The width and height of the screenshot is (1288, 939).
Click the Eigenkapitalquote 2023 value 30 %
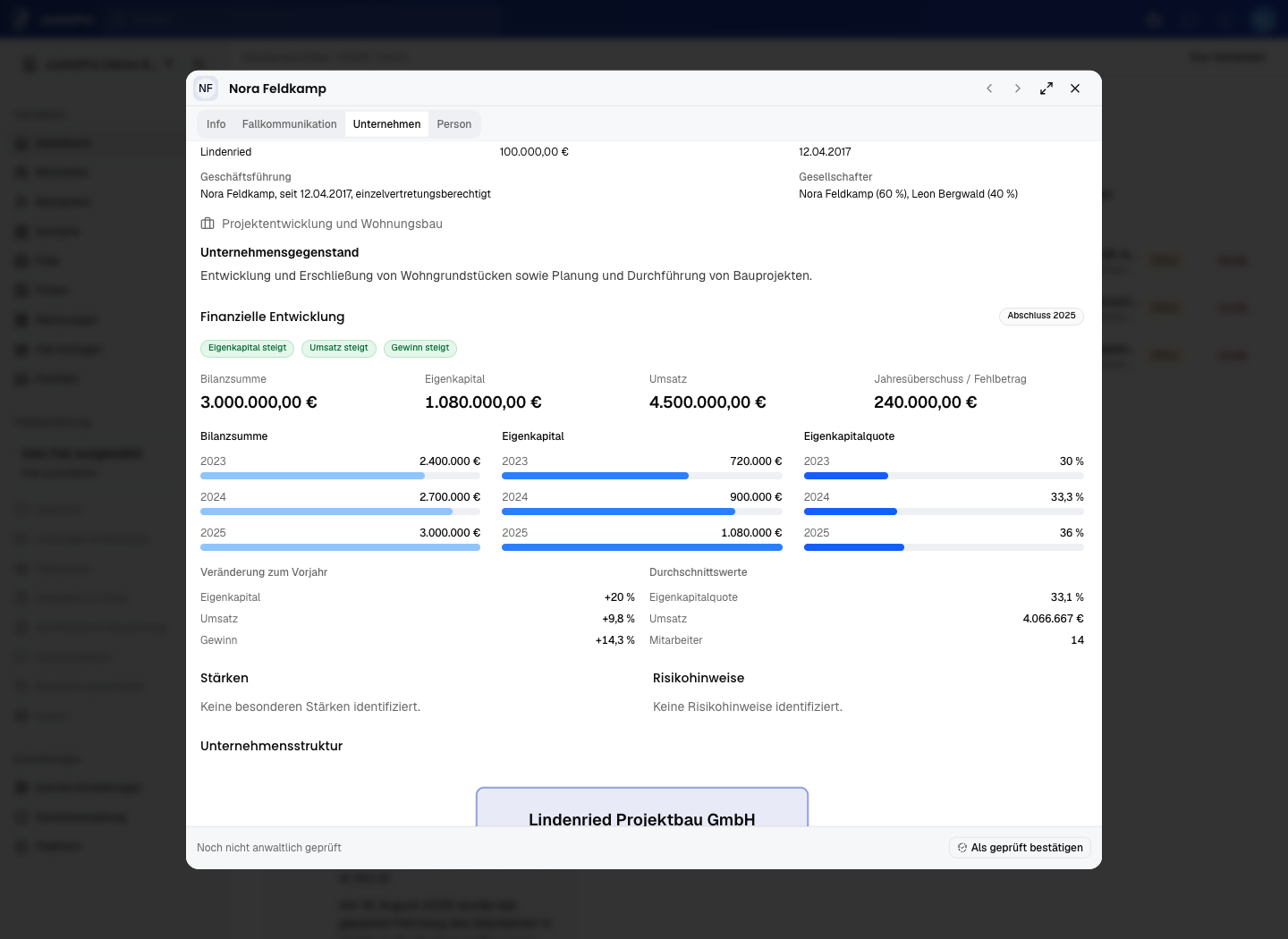tap(1072, 461)
